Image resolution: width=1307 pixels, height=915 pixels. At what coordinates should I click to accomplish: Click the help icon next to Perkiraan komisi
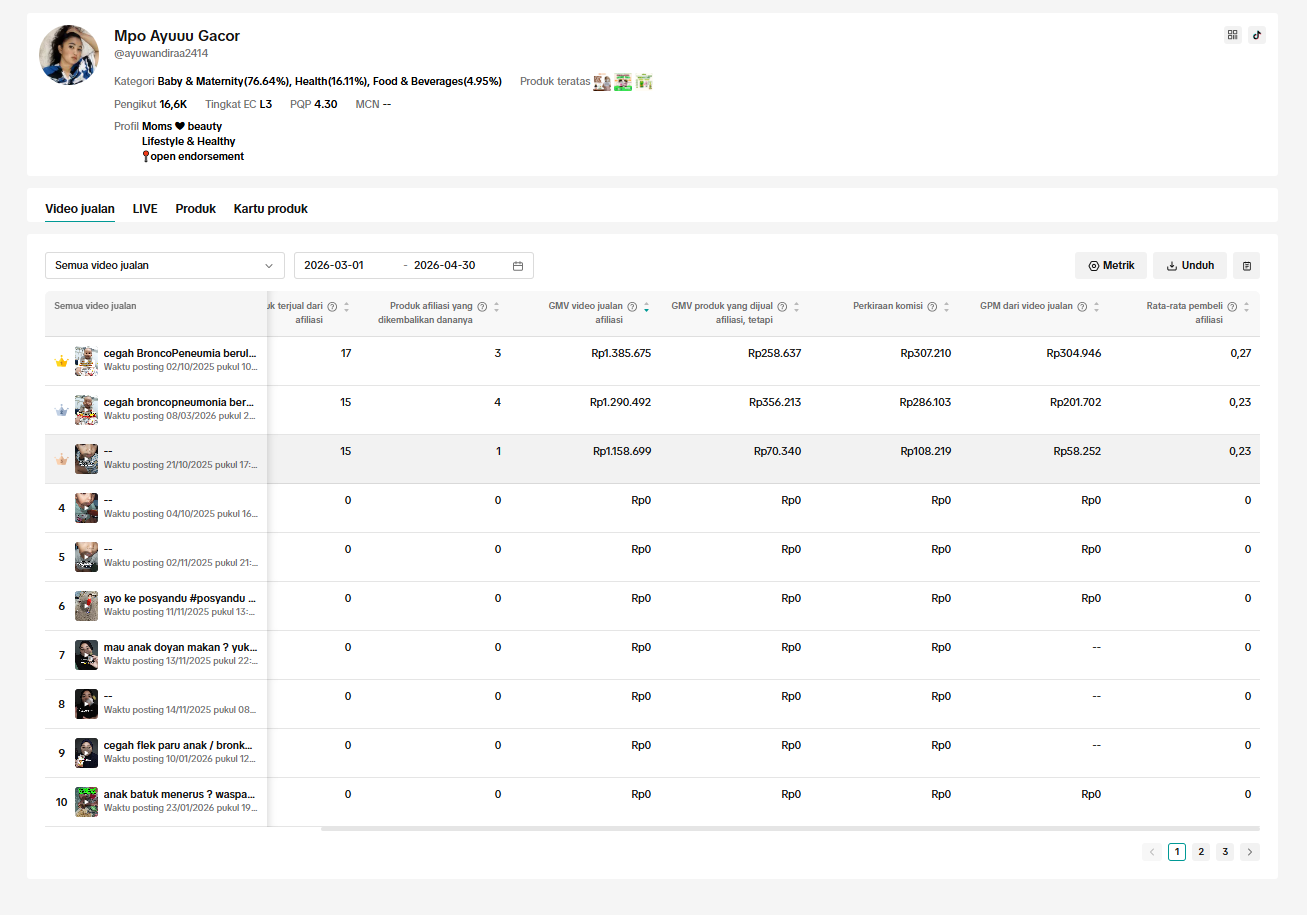[932, 307]
